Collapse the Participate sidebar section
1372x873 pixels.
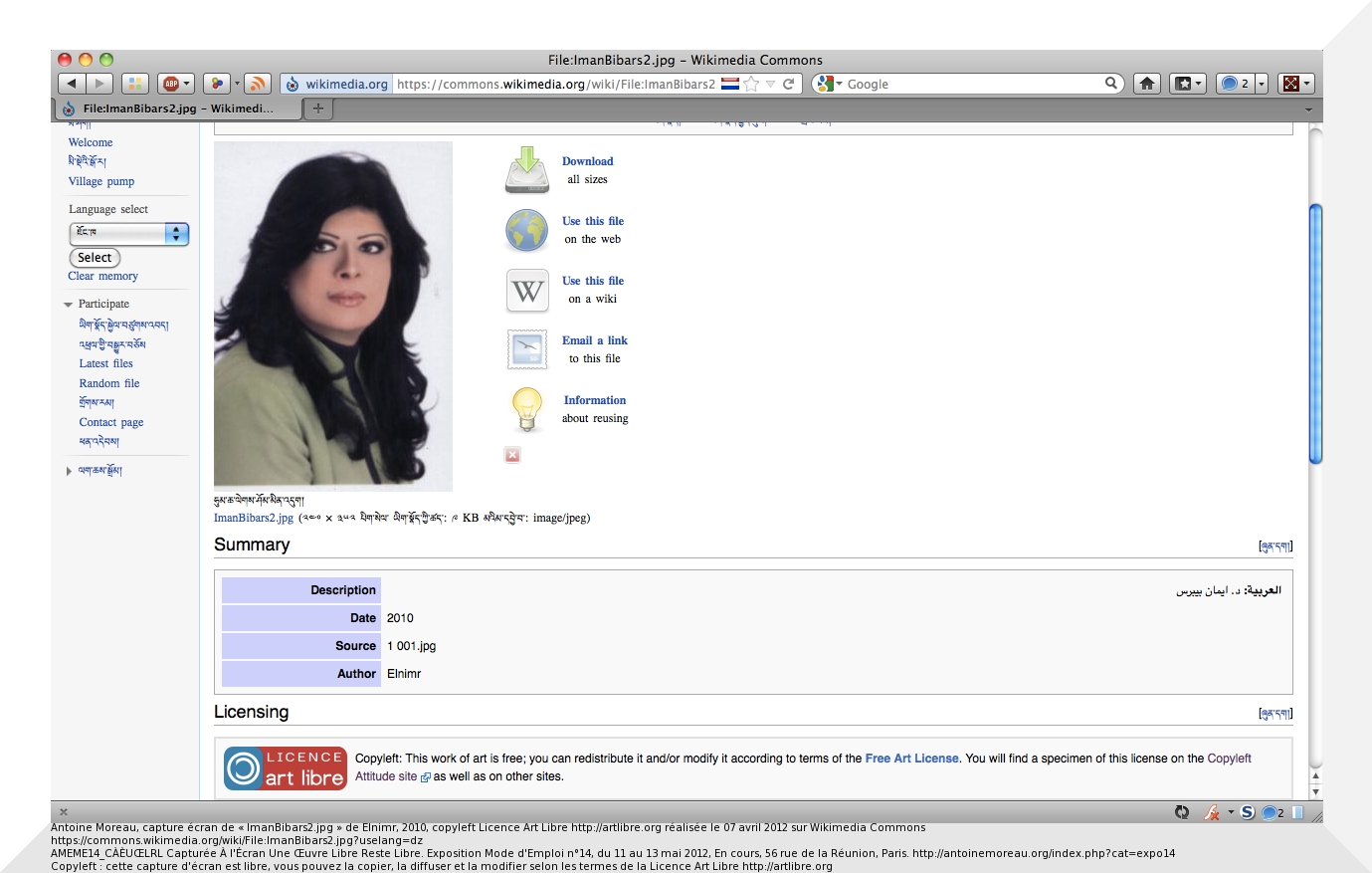[69, 305]
